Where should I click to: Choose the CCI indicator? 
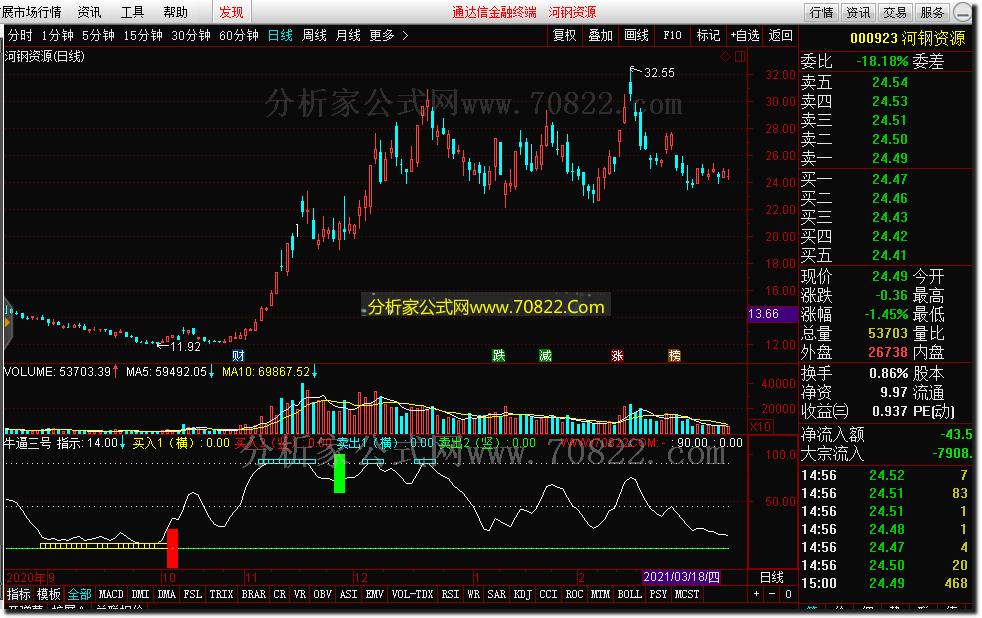coord(548,594)
